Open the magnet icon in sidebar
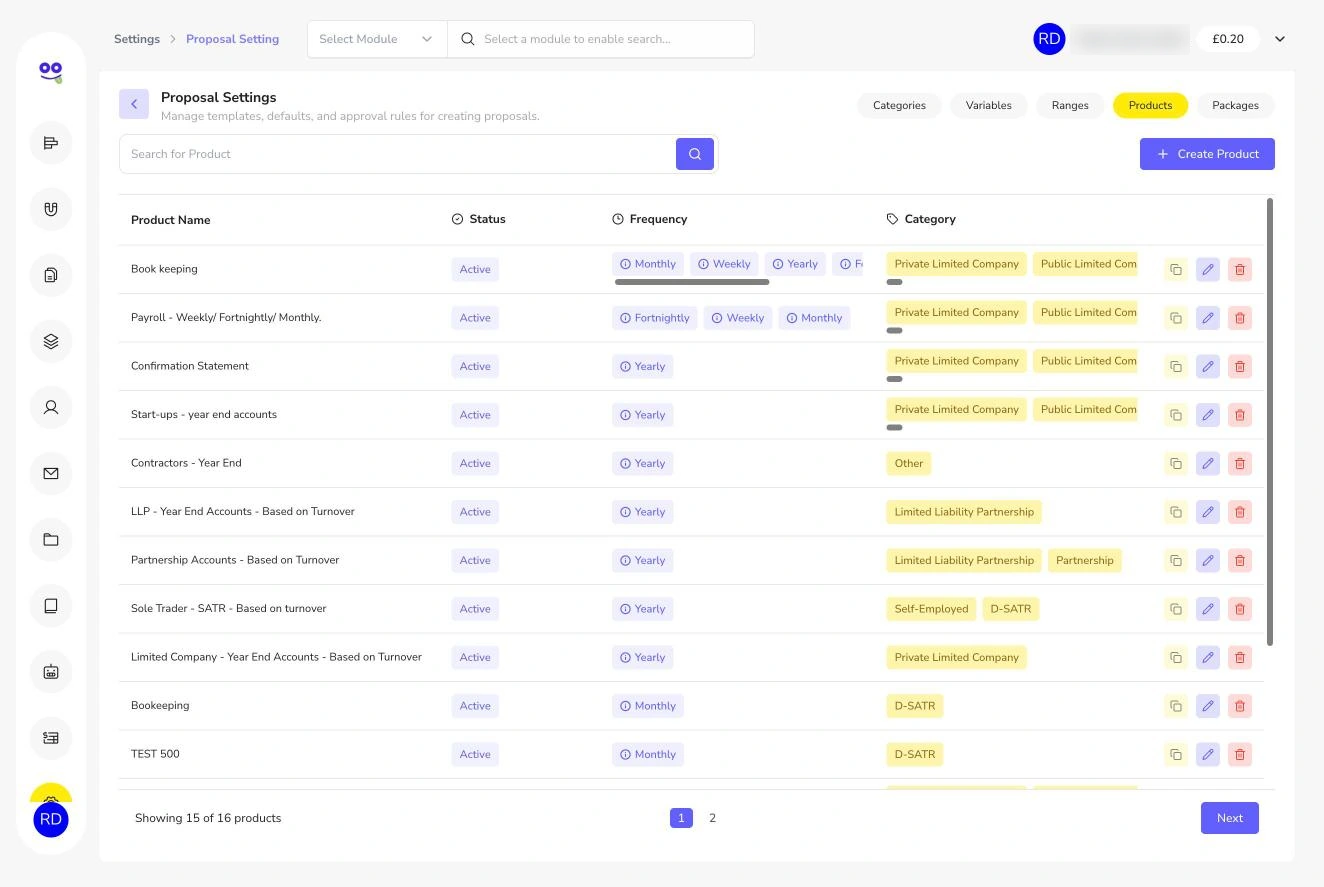 pyautogui.click(x=51, y=209)
